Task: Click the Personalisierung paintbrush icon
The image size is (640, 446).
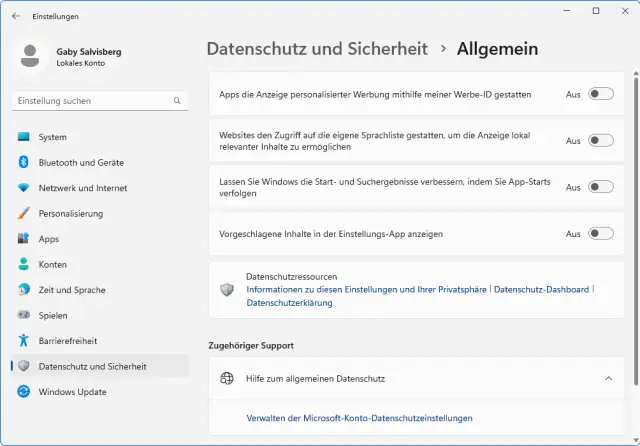Action: click(x=24, y=213)
